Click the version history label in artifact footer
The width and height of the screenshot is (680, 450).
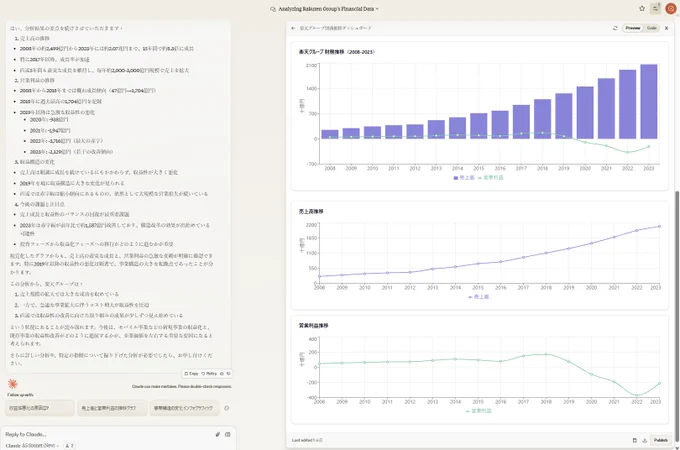pos(307,440)
